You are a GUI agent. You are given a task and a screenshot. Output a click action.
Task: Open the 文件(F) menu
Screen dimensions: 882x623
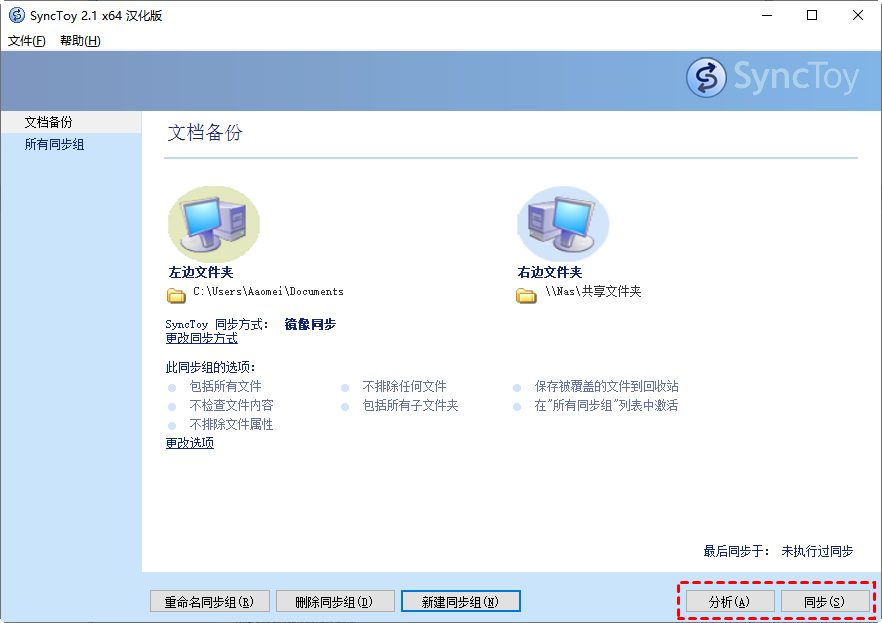27,41
